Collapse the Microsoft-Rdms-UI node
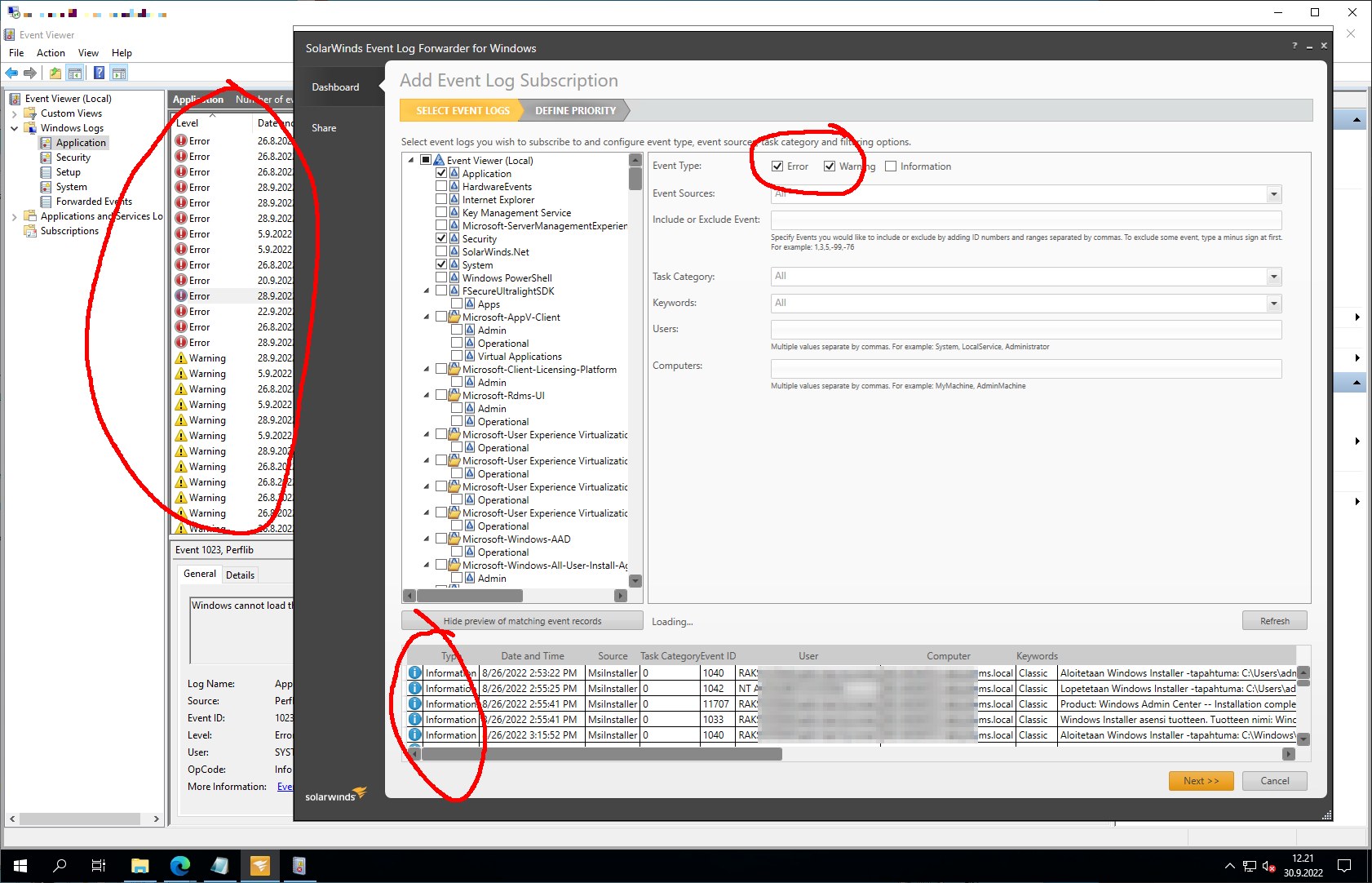 pos(427,396)
